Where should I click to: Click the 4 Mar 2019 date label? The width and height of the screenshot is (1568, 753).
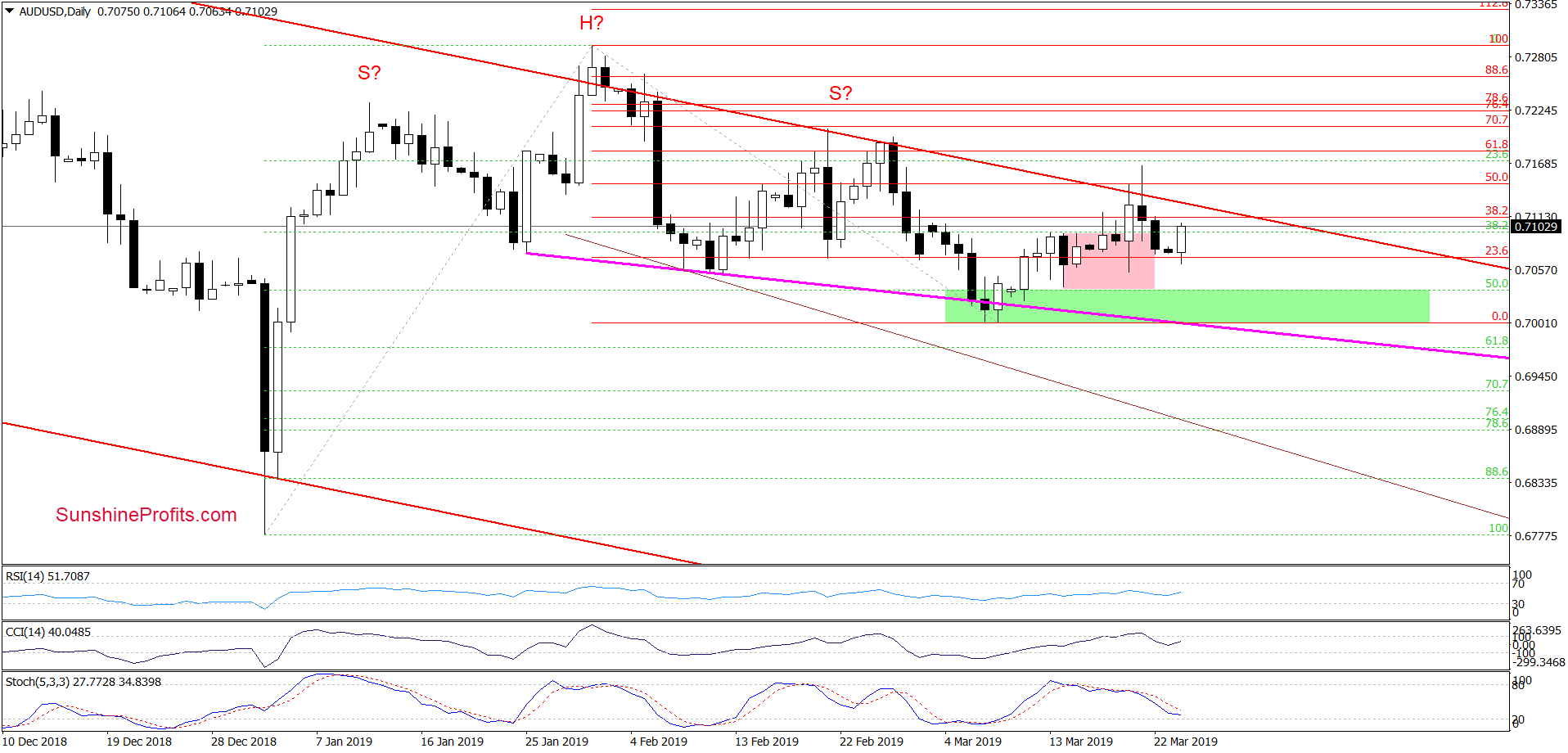click(x=973, y=742)
